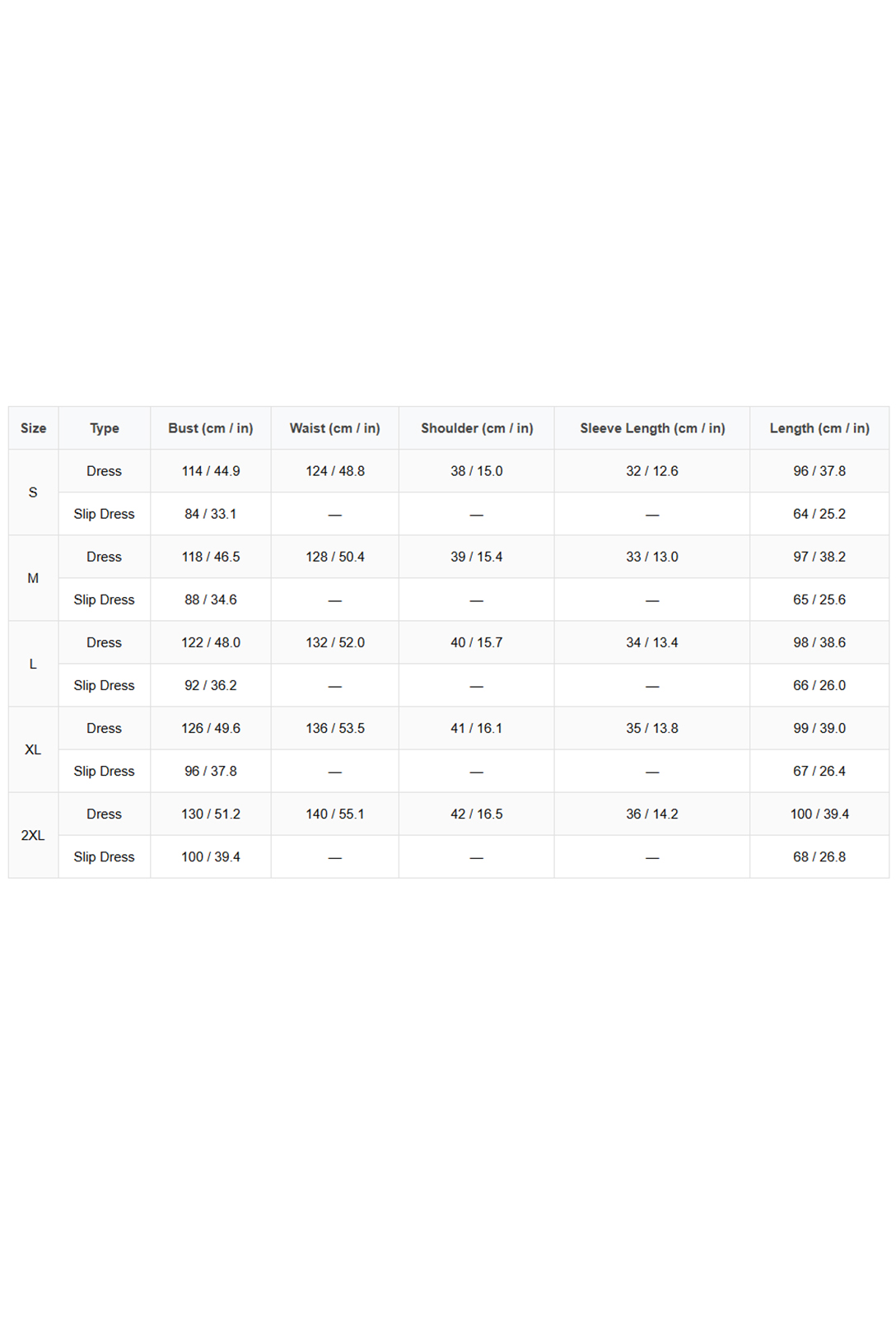Select the Waist (cm / in) header
This screenshot has width=896, height=1344.
click(x=335, y=428)
